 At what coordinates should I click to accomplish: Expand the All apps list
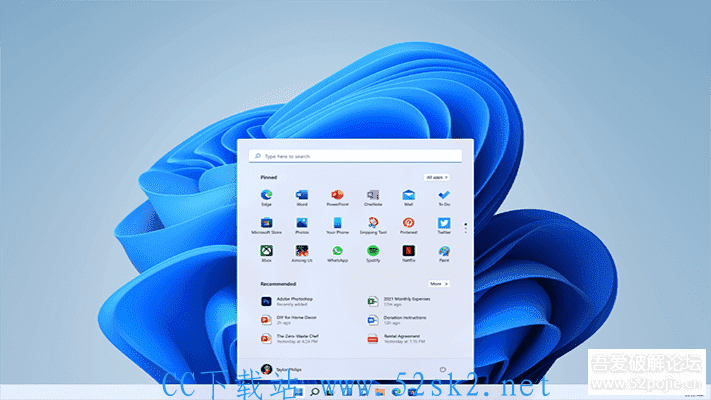[x=437, y=177]
